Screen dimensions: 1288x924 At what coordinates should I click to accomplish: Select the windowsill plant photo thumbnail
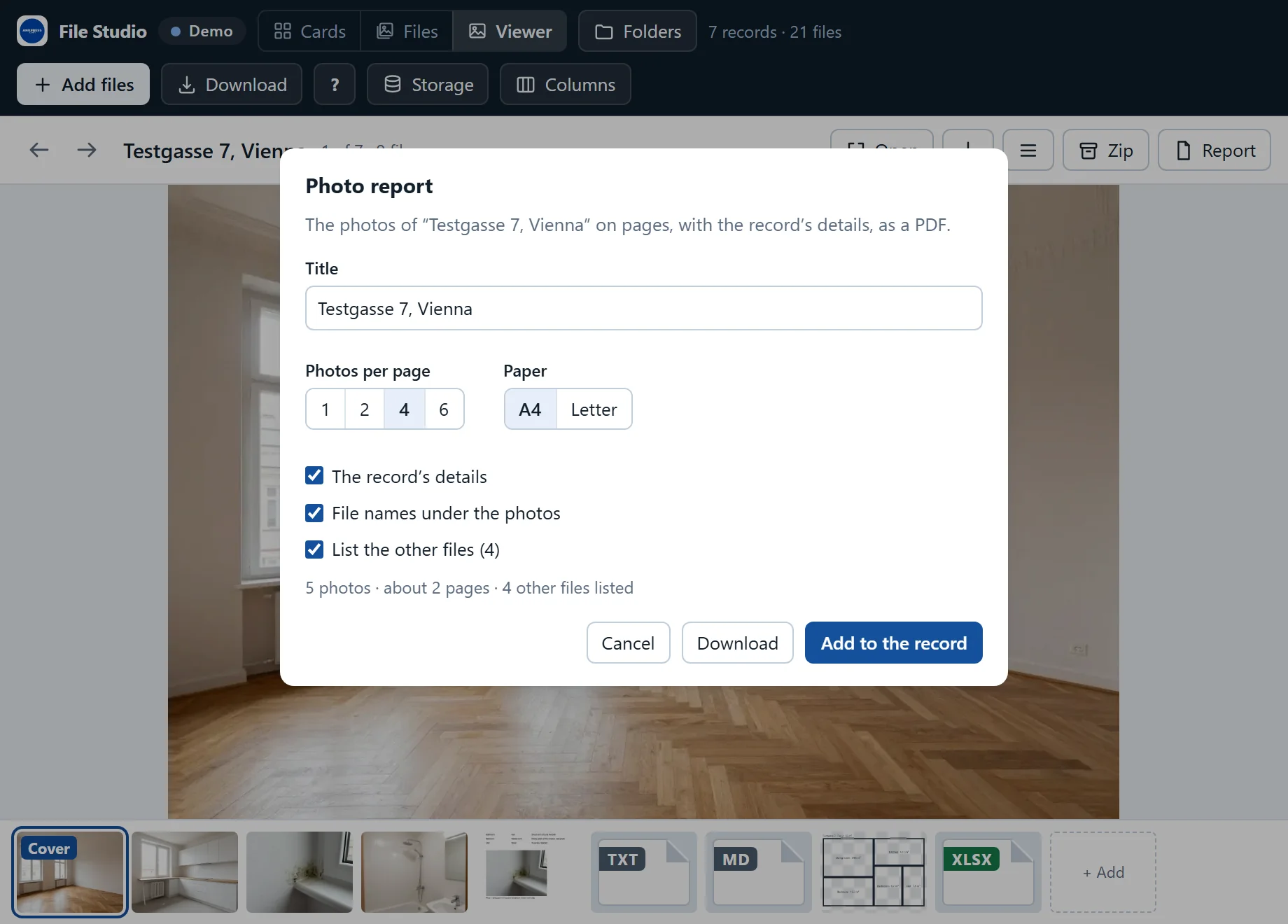click(300, 872)
